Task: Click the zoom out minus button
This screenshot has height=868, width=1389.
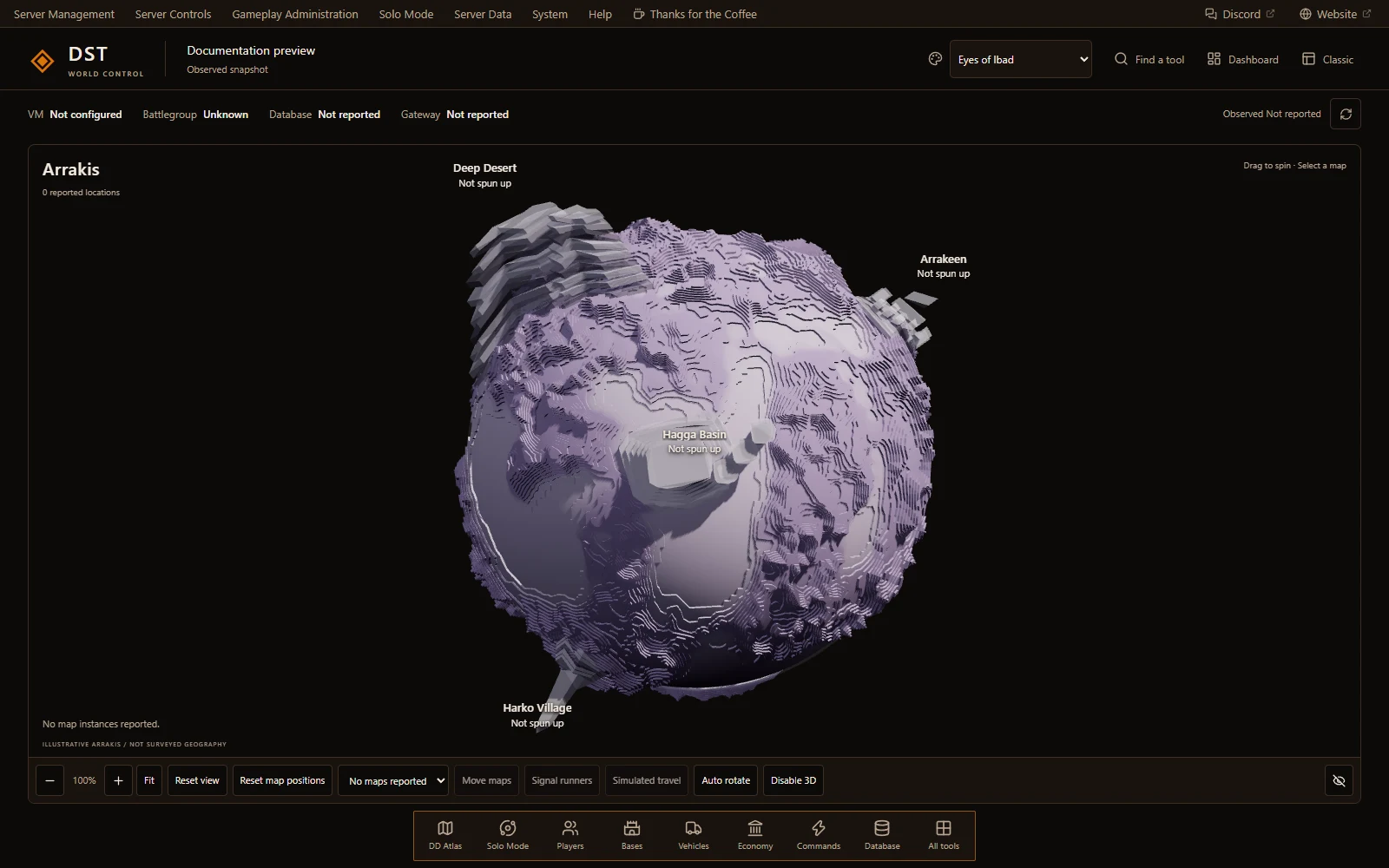Action: (49, 780)
